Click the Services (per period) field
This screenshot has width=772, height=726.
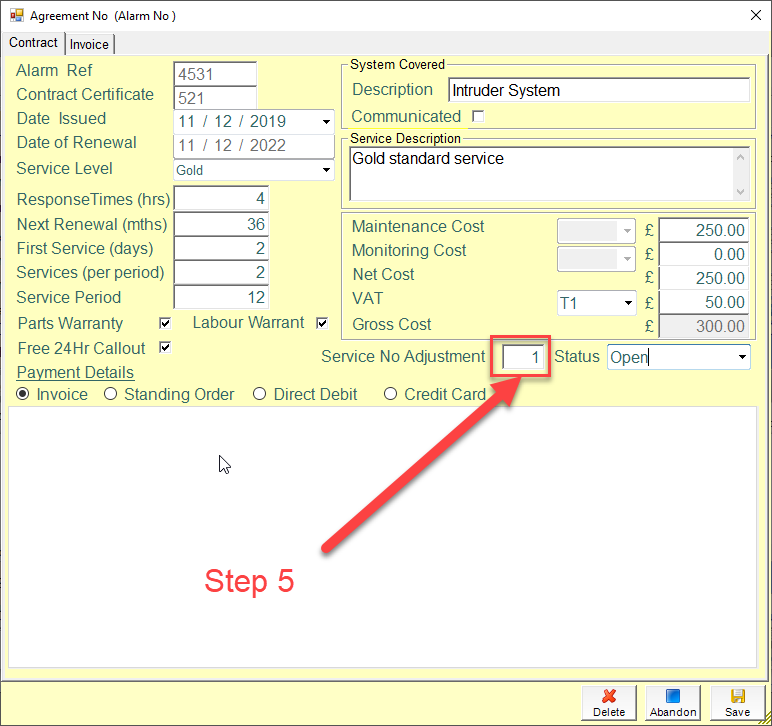pos(221,272)
